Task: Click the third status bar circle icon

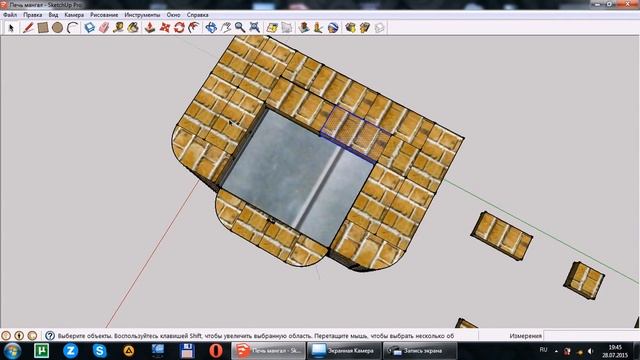Action: coord(32,336)
